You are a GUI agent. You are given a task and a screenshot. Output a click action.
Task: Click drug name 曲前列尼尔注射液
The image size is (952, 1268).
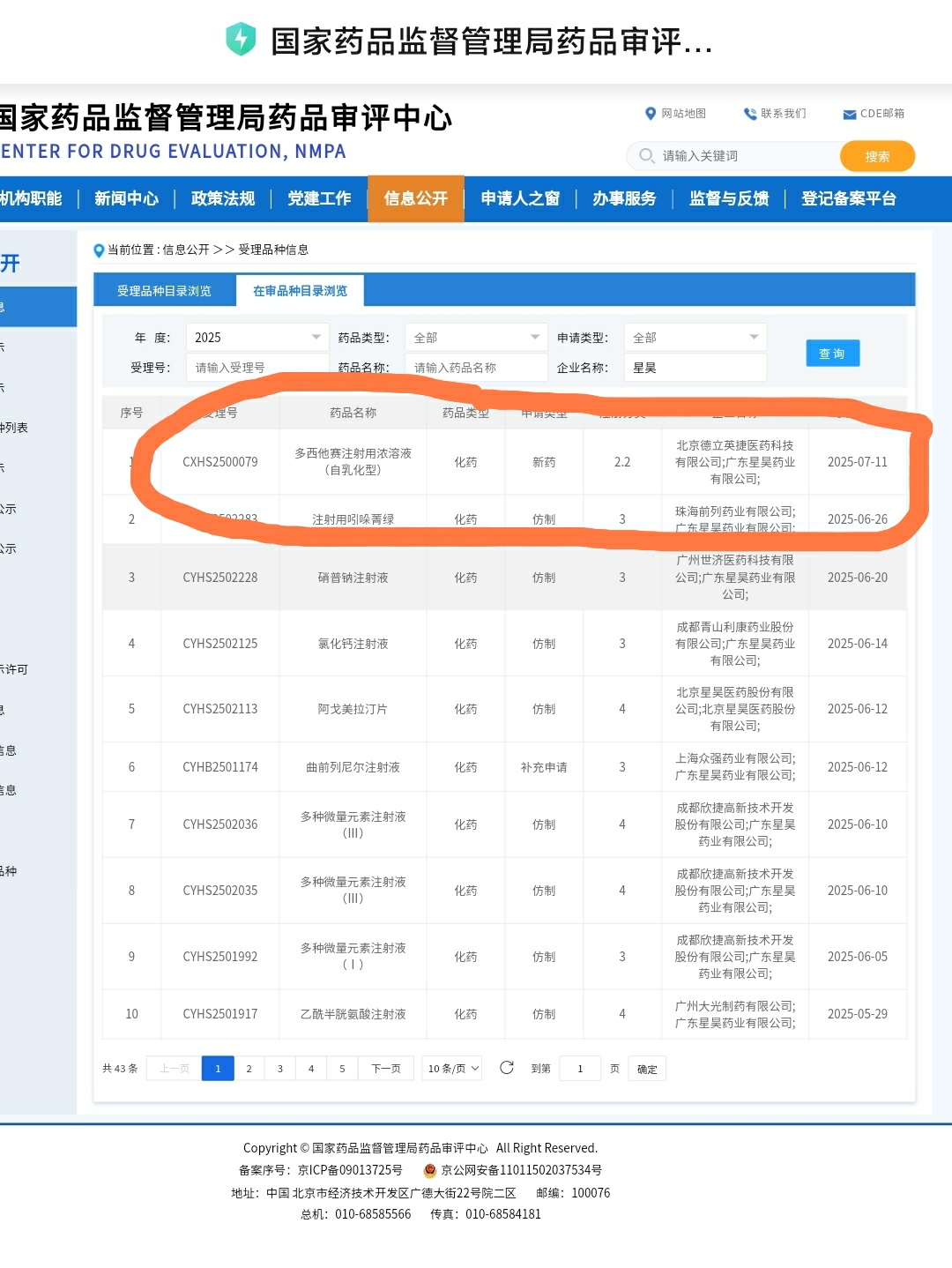353,767
